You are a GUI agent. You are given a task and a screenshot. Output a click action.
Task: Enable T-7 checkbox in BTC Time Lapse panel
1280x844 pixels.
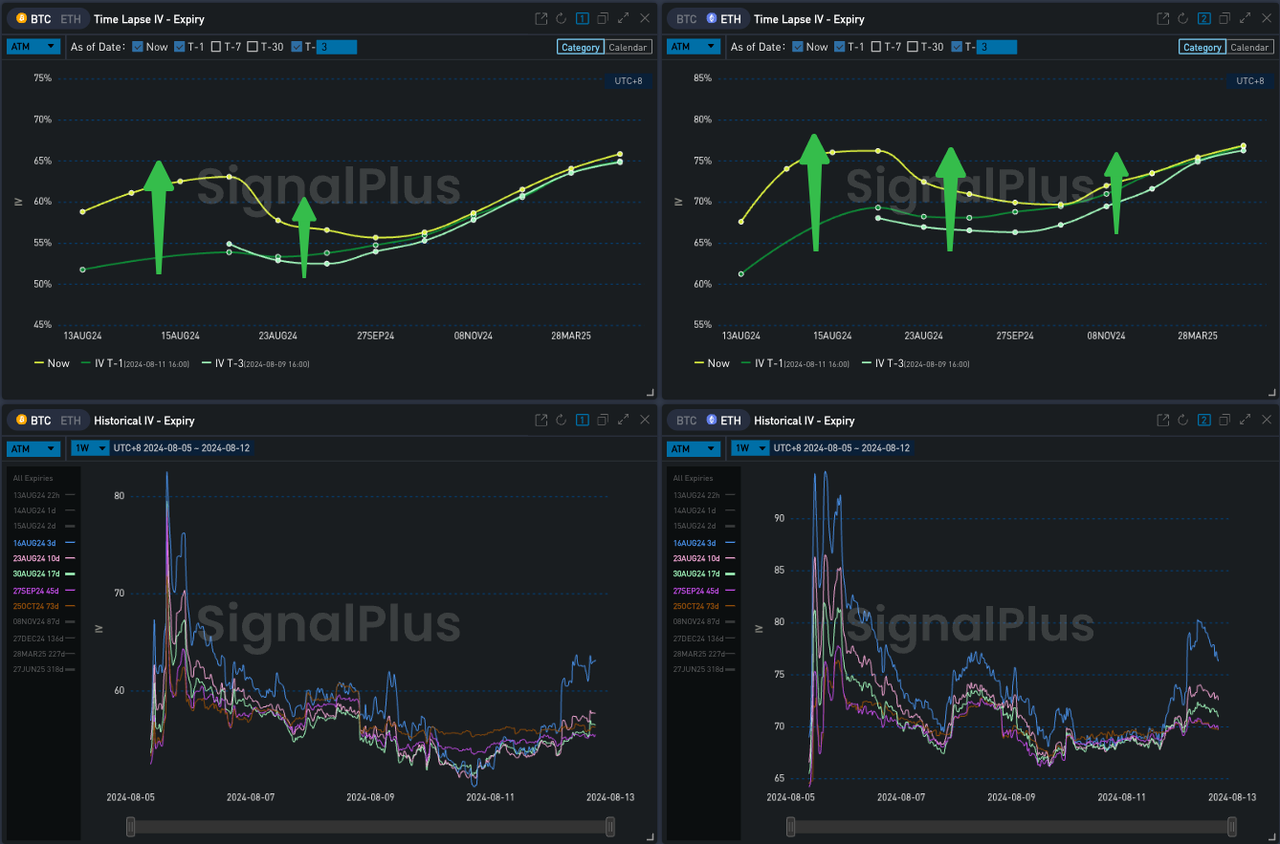216,47
